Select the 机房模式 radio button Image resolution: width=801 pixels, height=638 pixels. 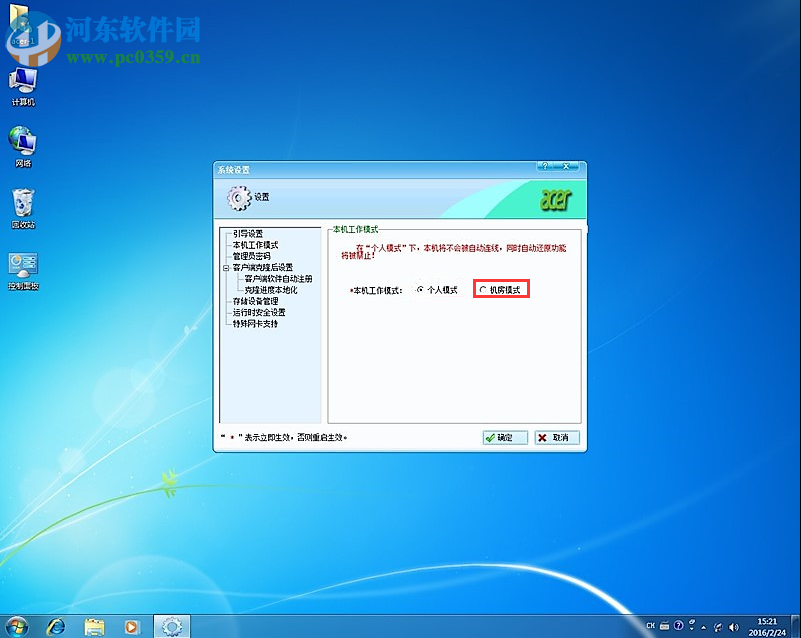(x=482, y=290)
